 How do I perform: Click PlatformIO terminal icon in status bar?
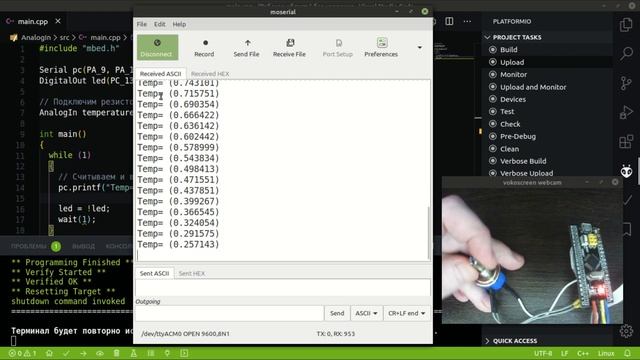[x=184, y=353]
